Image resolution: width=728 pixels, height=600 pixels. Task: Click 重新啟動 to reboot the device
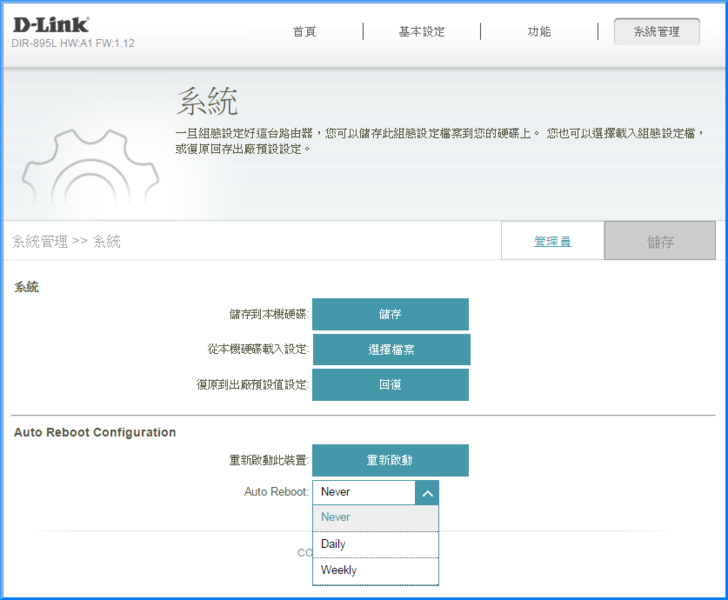(x=390, y=460)
